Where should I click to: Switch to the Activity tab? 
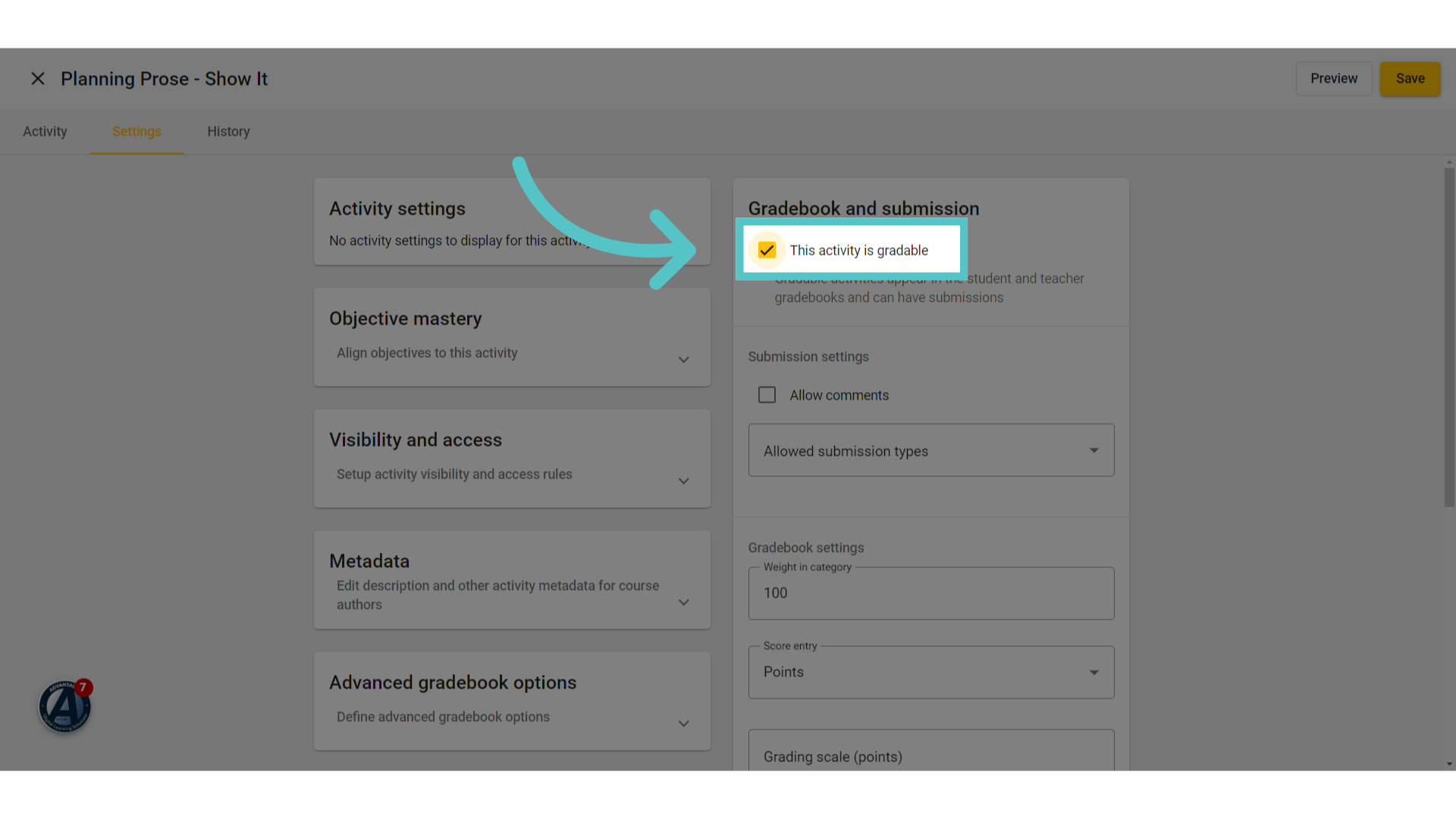[45, 131]
